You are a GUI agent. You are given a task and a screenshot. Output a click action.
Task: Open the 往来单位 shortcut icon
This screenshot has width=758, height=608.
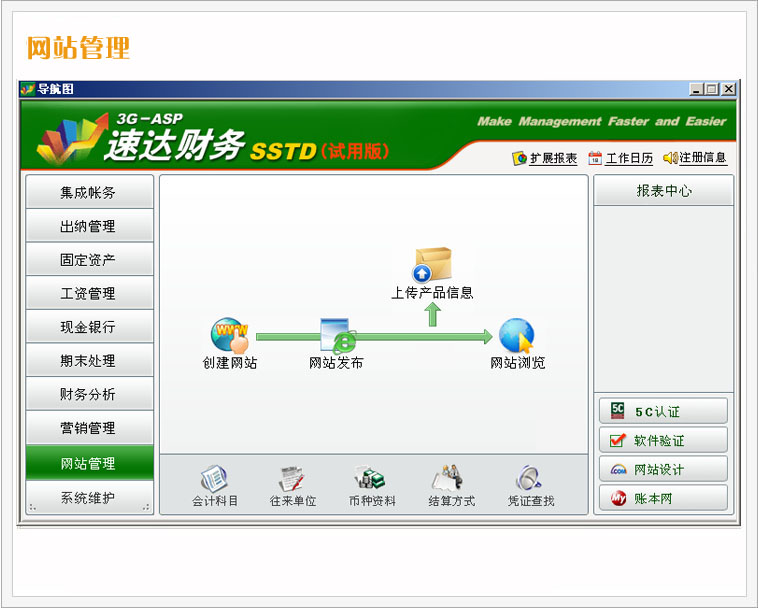point(292,478)
